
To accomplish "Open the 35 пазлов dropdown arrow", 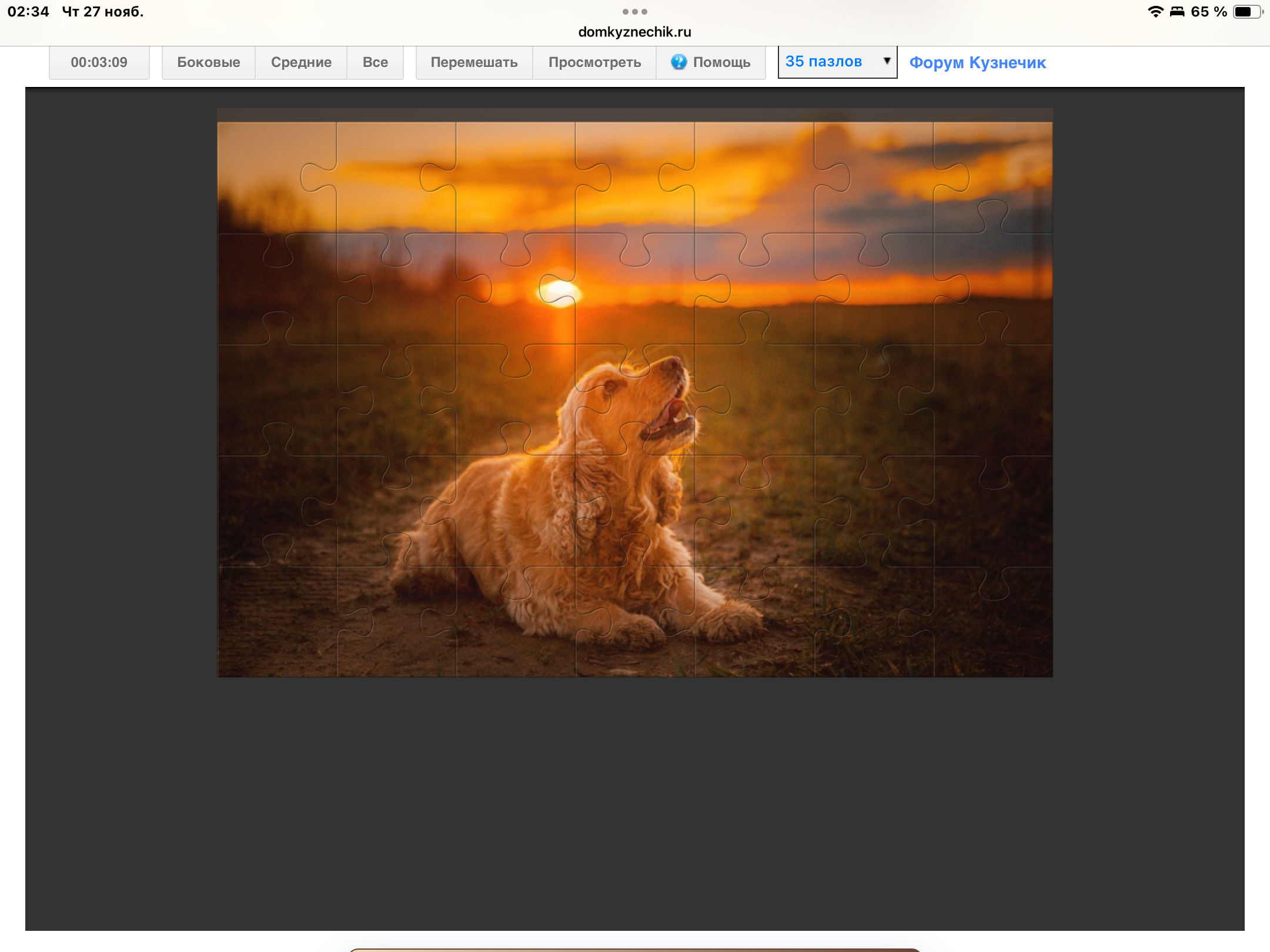I will pyautogui.click(x=887, y=61).
